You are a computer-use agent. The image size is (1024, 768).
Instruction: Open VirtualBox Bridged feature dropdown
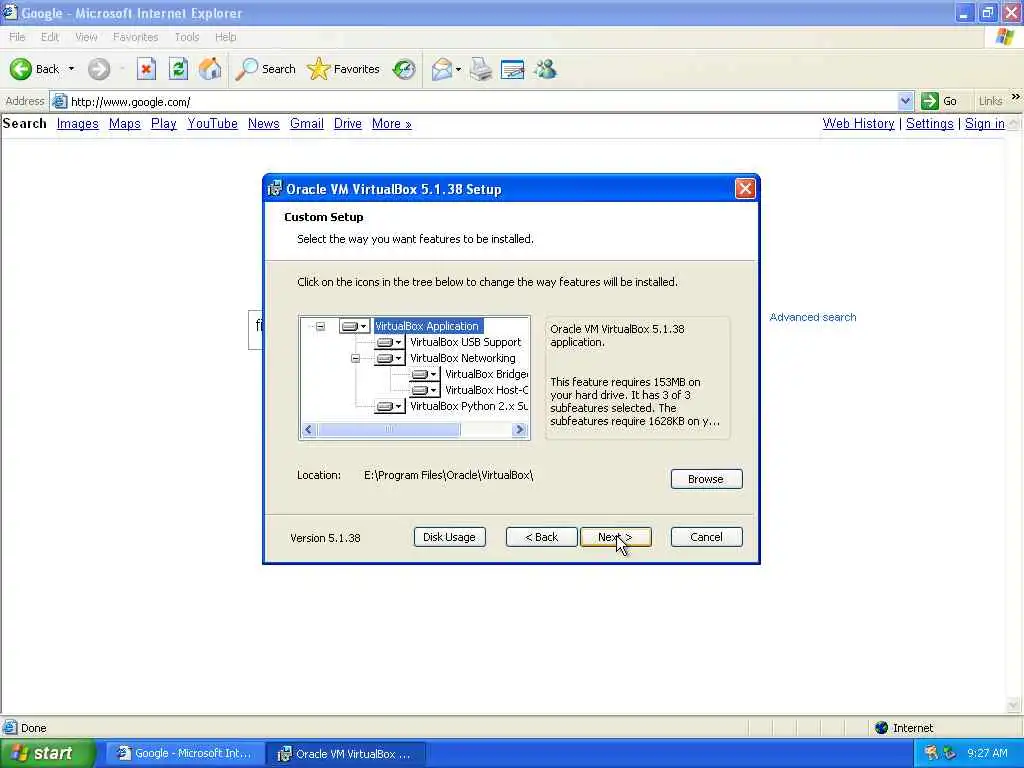424,374
